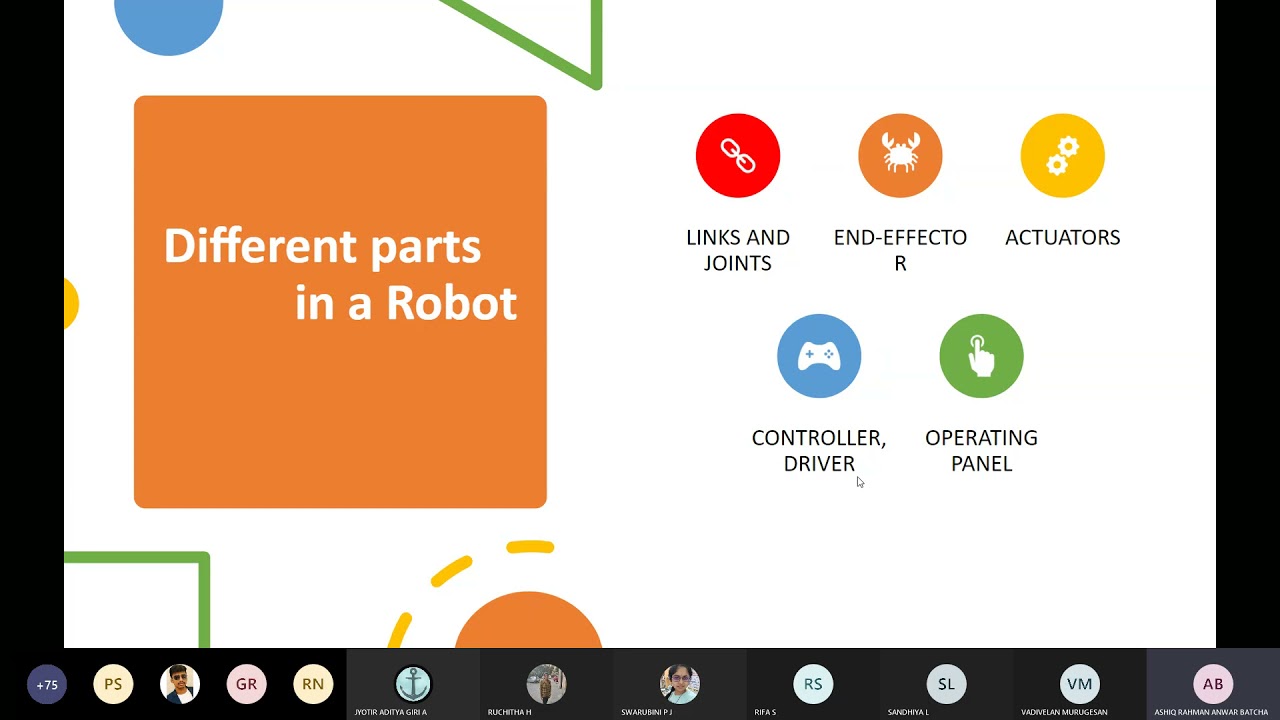Click the JYOTIR ADITYA GIRI A name label
1280x720 pixels.
(x=391, y=712)
